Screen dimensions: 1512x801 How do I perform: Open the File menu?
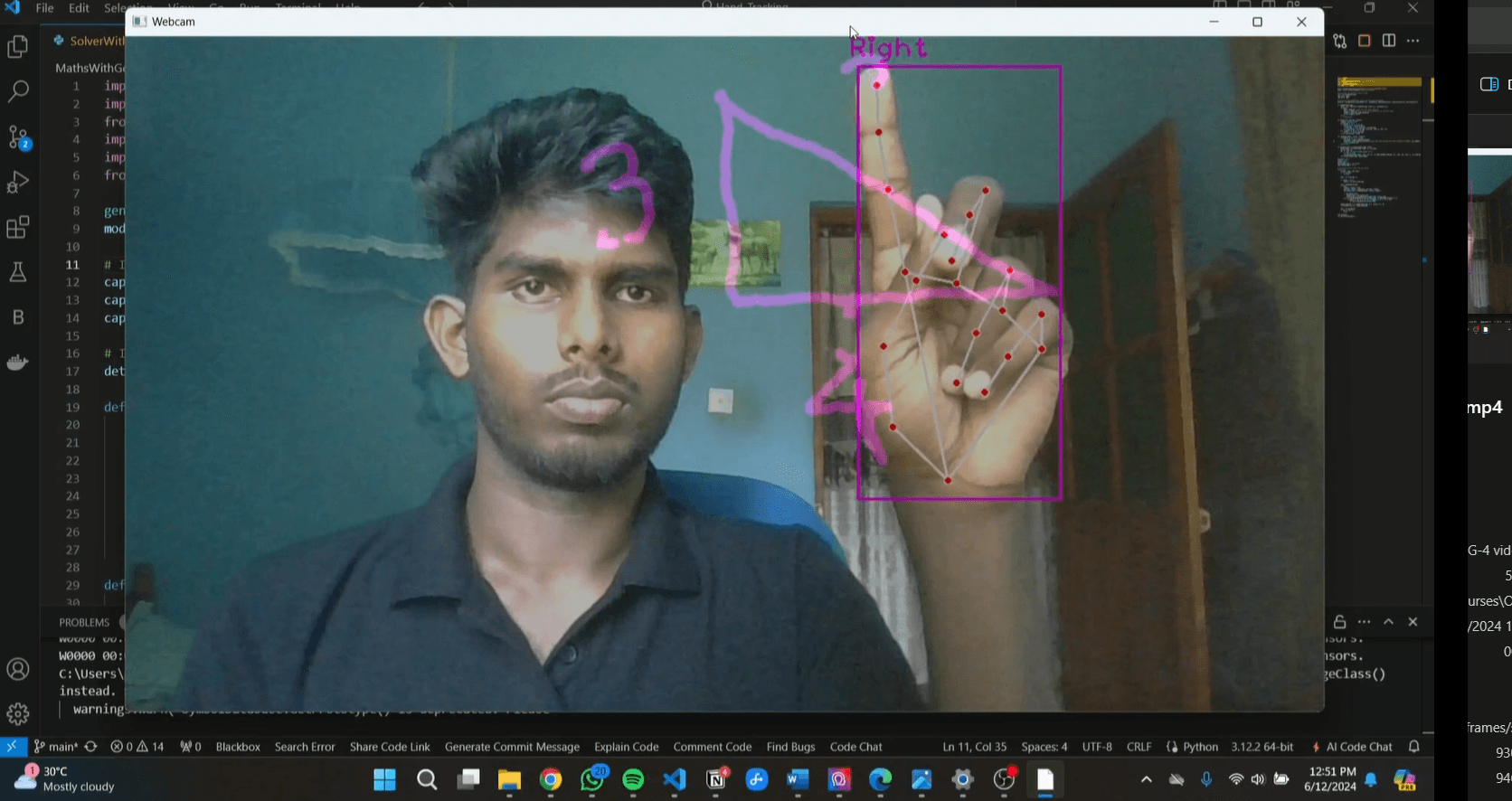click(44, 8)
